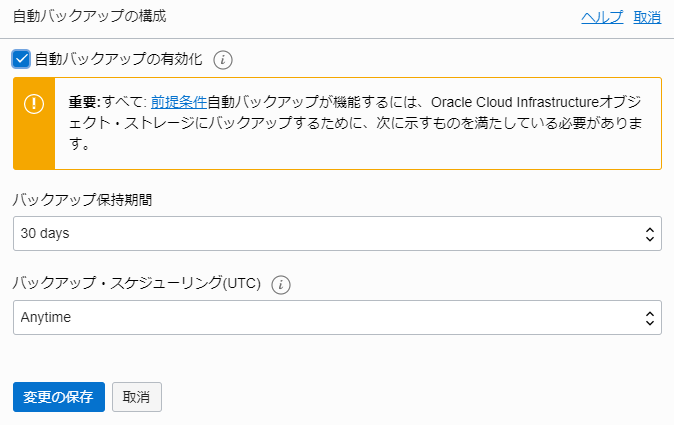The image size is (674, 425).
Task: Click the バックアップ保持期間 field label
Action: pos(82,199)
